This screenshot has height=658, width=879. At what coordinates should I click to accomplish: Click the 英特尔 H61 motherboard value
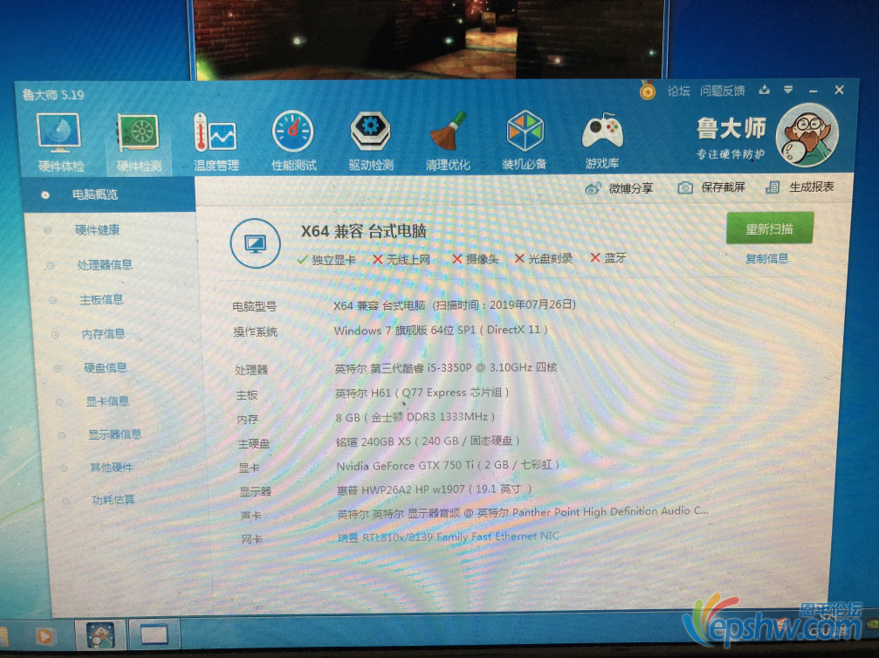coord(422,393)
